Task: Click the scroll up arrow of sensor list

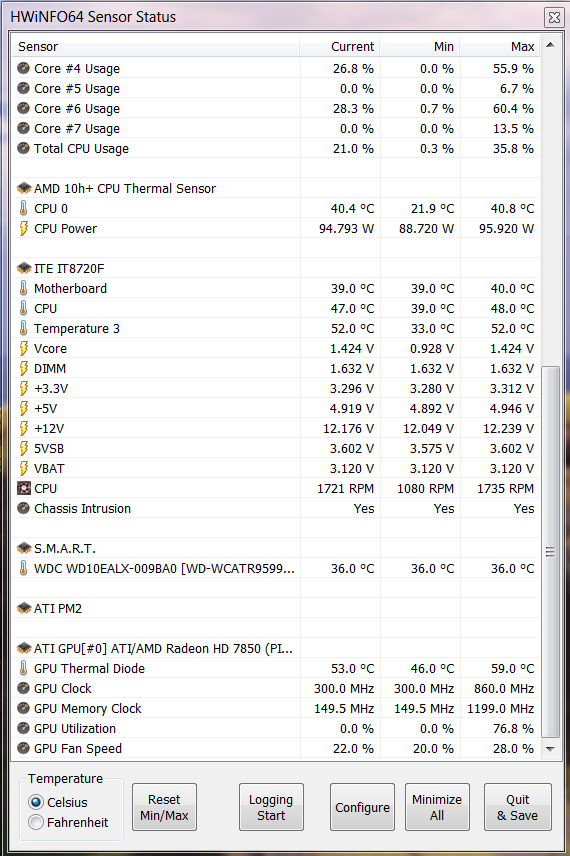Action: 550,45
